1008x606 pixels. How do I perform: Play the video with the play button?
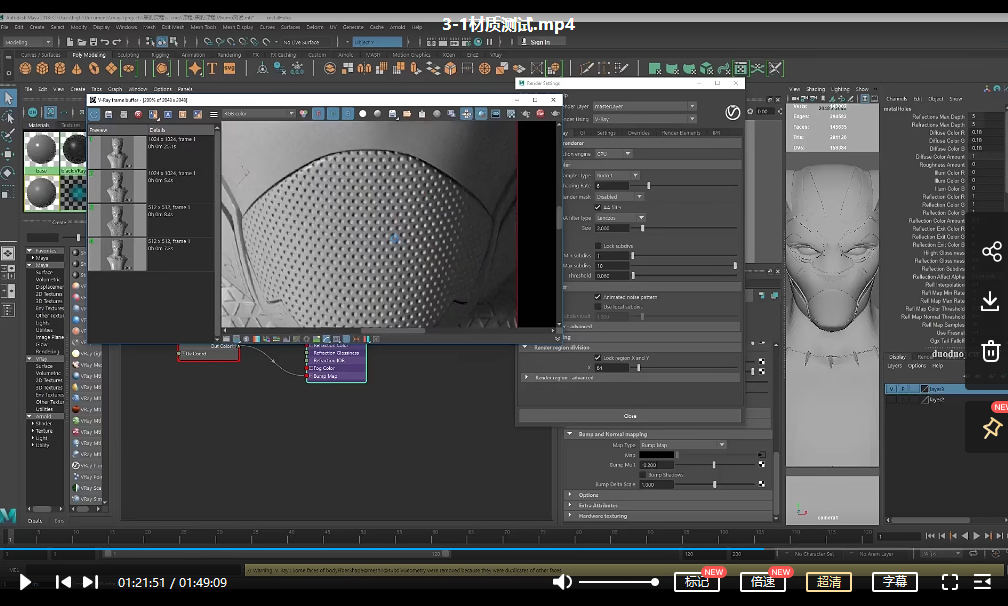pos(24,582)
